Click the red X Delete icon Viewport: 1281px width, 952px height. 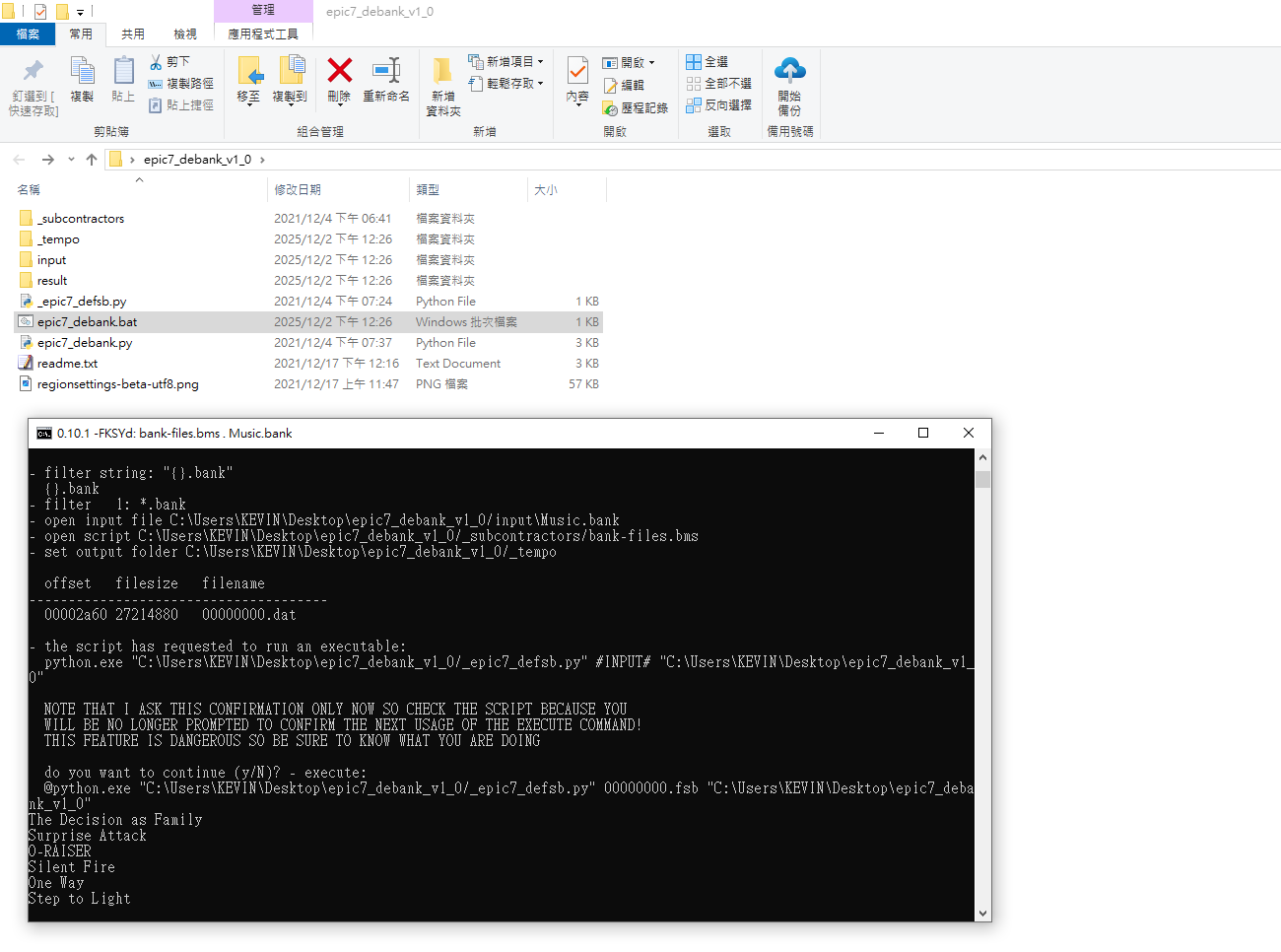[x=339, y=71]
